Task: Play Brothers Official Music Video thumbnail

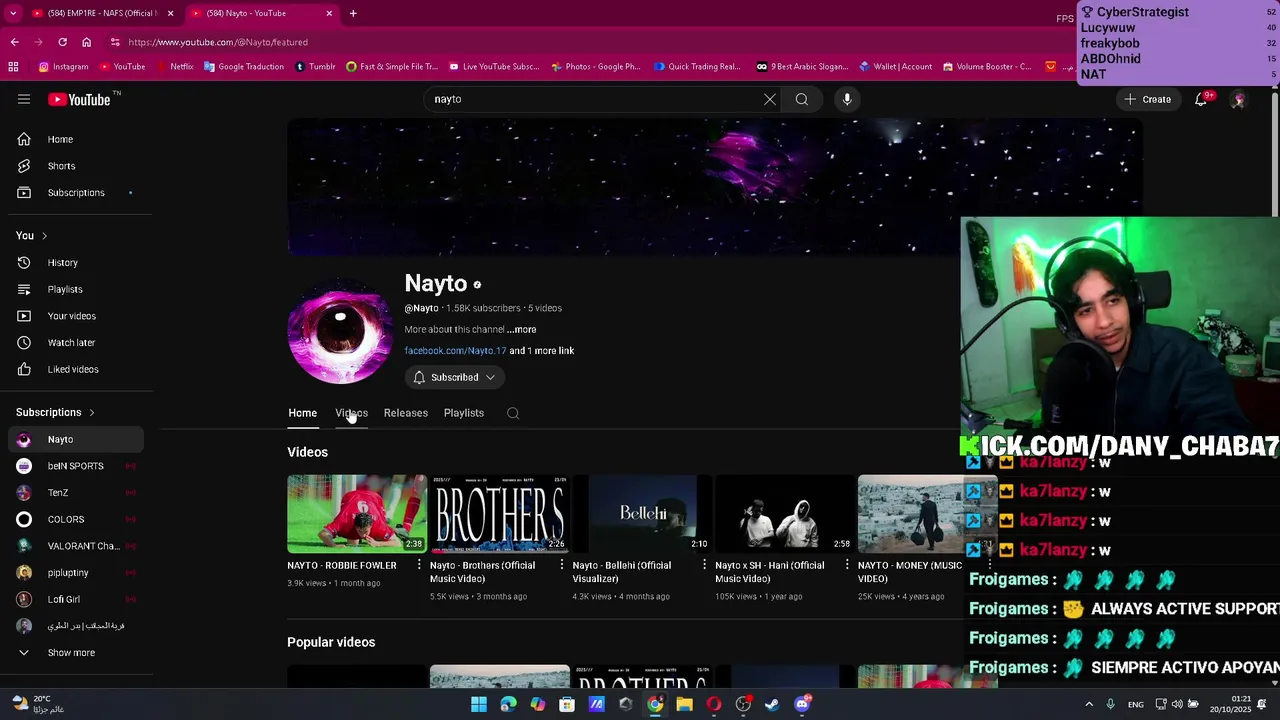Action: [x=500, y=514]
